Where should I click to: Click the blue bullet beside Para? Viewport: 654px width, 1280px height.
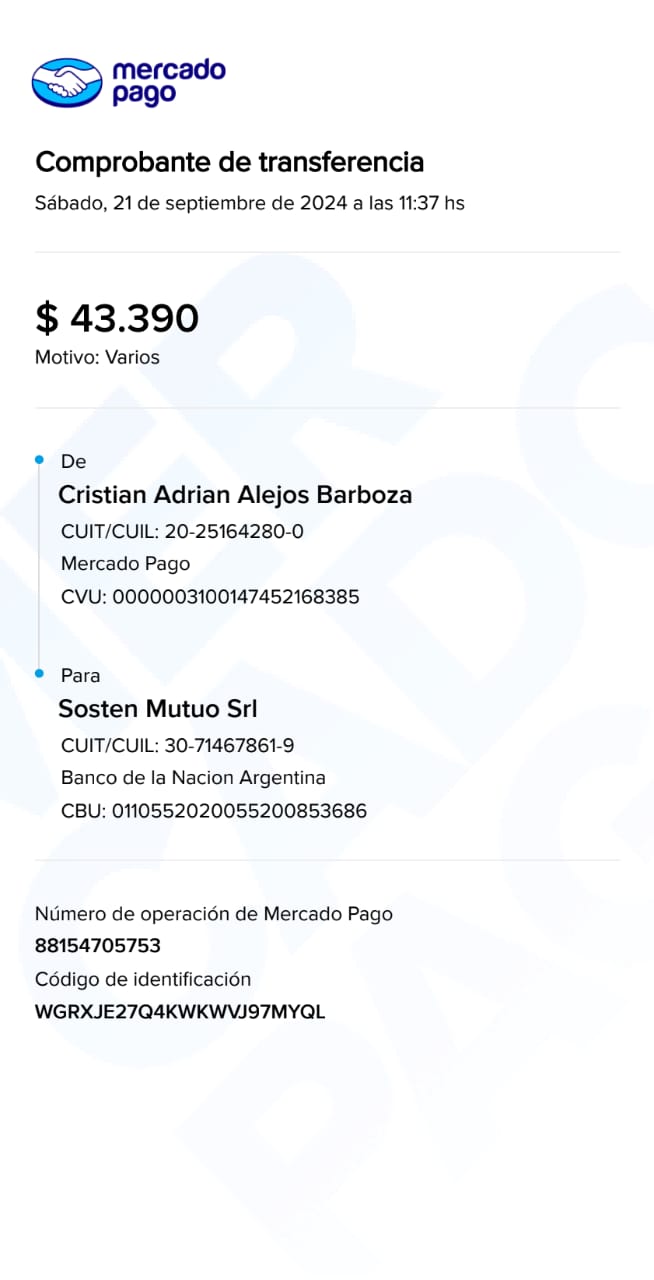39,674
